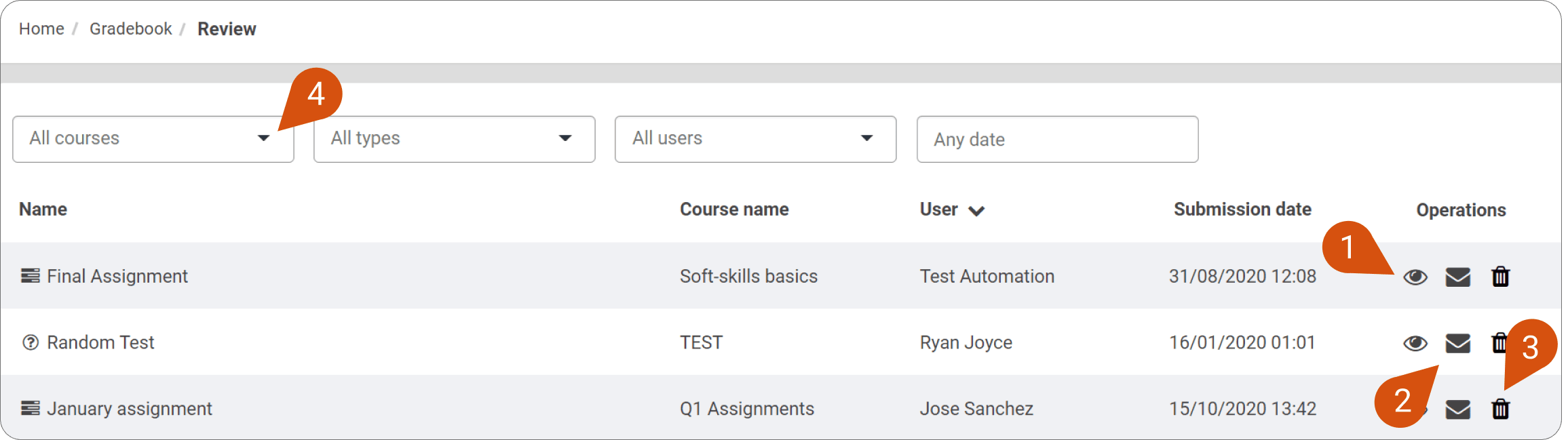This screenshot has width=1568, height=440.
Task: Click the assignment icon beside Final Assignment
Action: click(30, 276)
